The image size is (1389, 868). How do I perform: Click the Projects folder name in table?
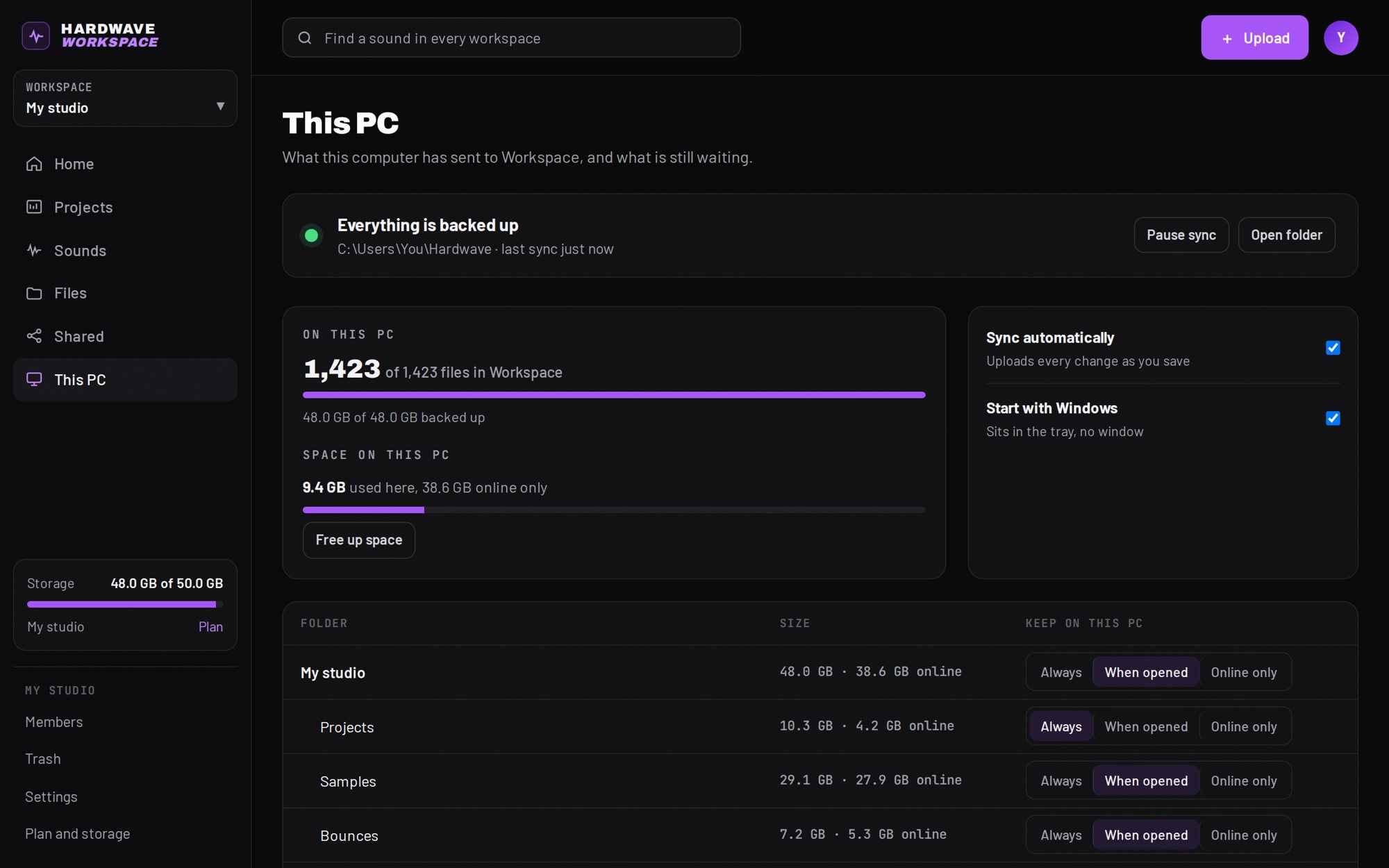(347, 727)
